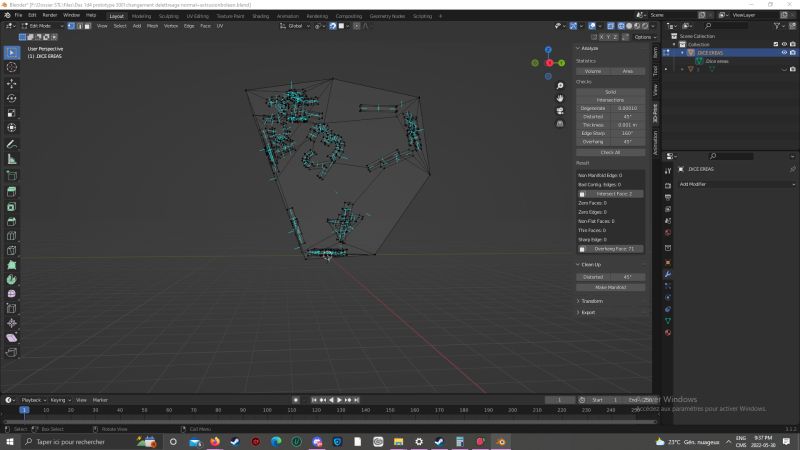
Task: Open Object Data green triangle tab
Action: pyautogui.click(x=668, y=321)
